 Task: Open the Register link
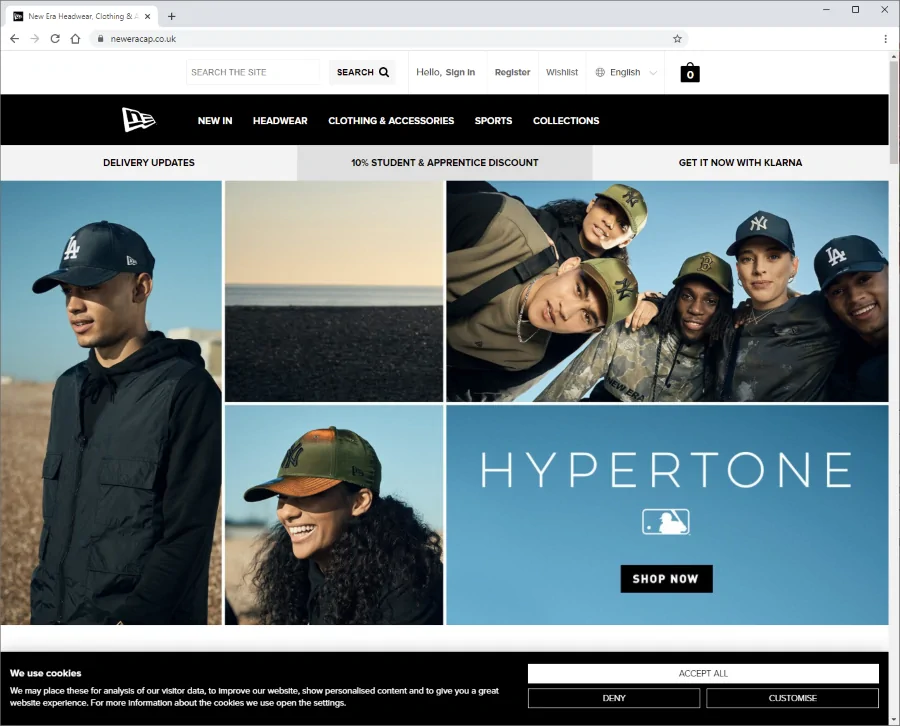coord(513,72)
